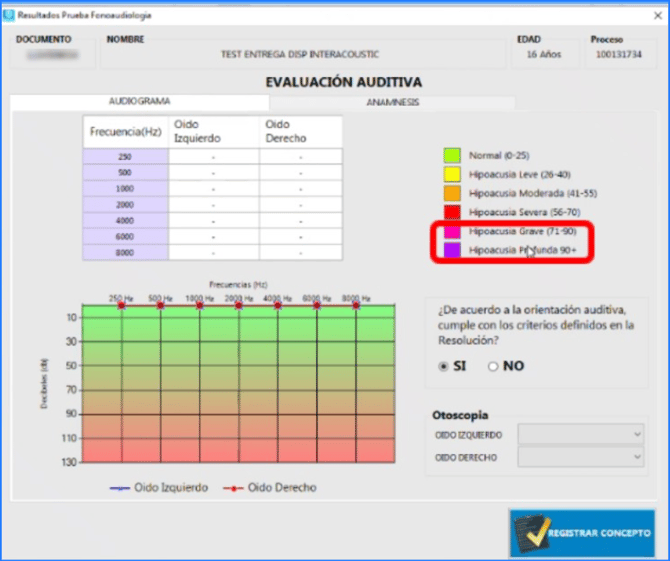Viewport: 670px width, 561px height.
Task: Select the SI radio button
Action: (x=444, y=367)
